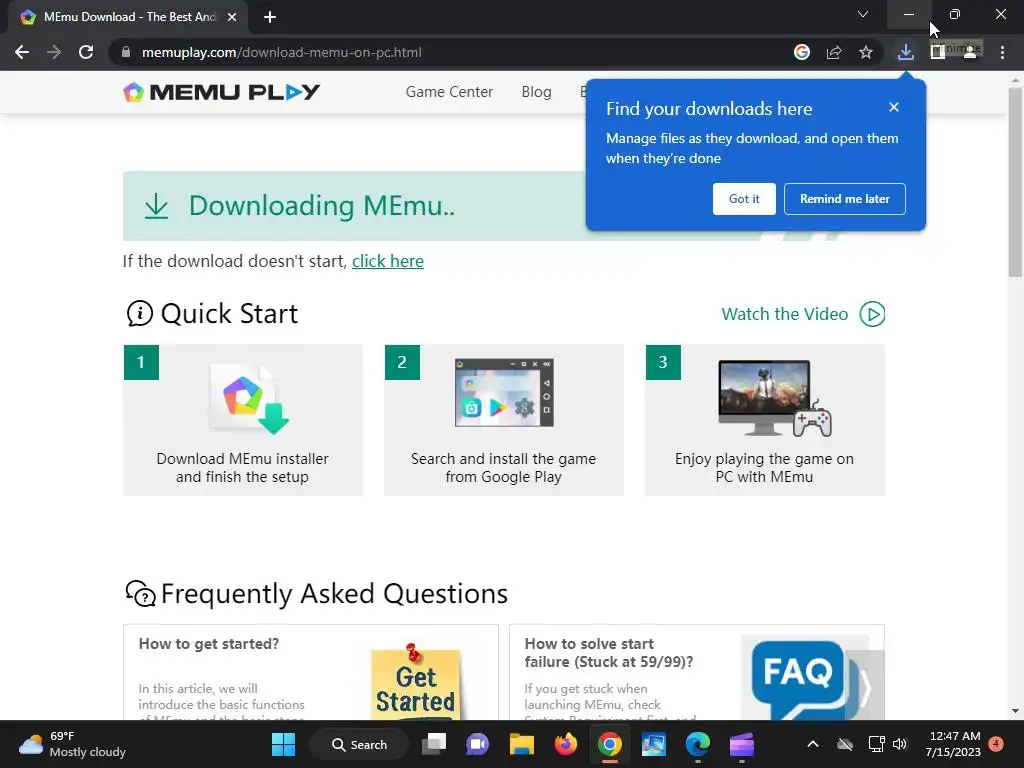
Task: Go back to the previous page
Action: coord(22,52)
